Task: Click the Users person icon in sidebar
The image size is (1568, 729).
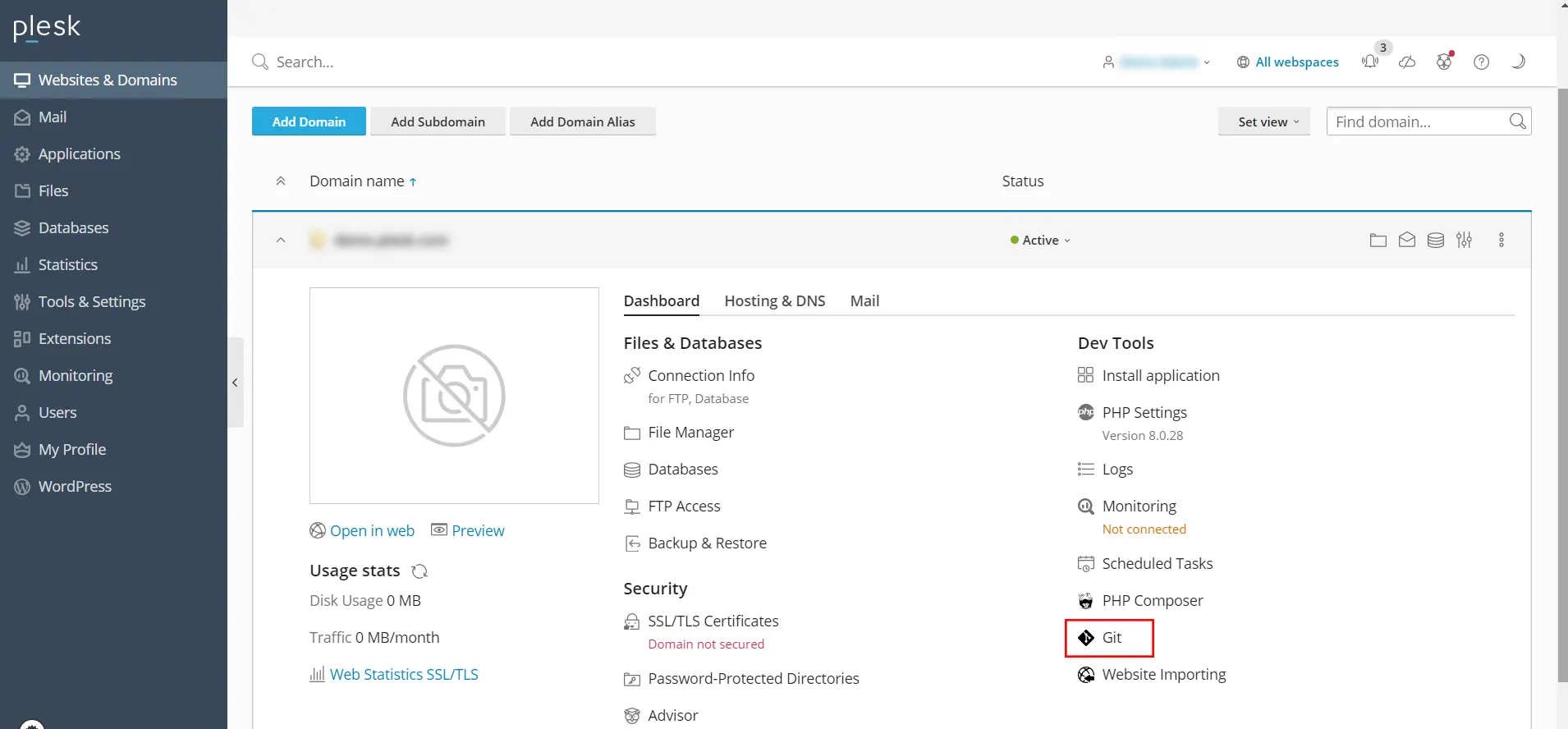Action: click(22, 412)
